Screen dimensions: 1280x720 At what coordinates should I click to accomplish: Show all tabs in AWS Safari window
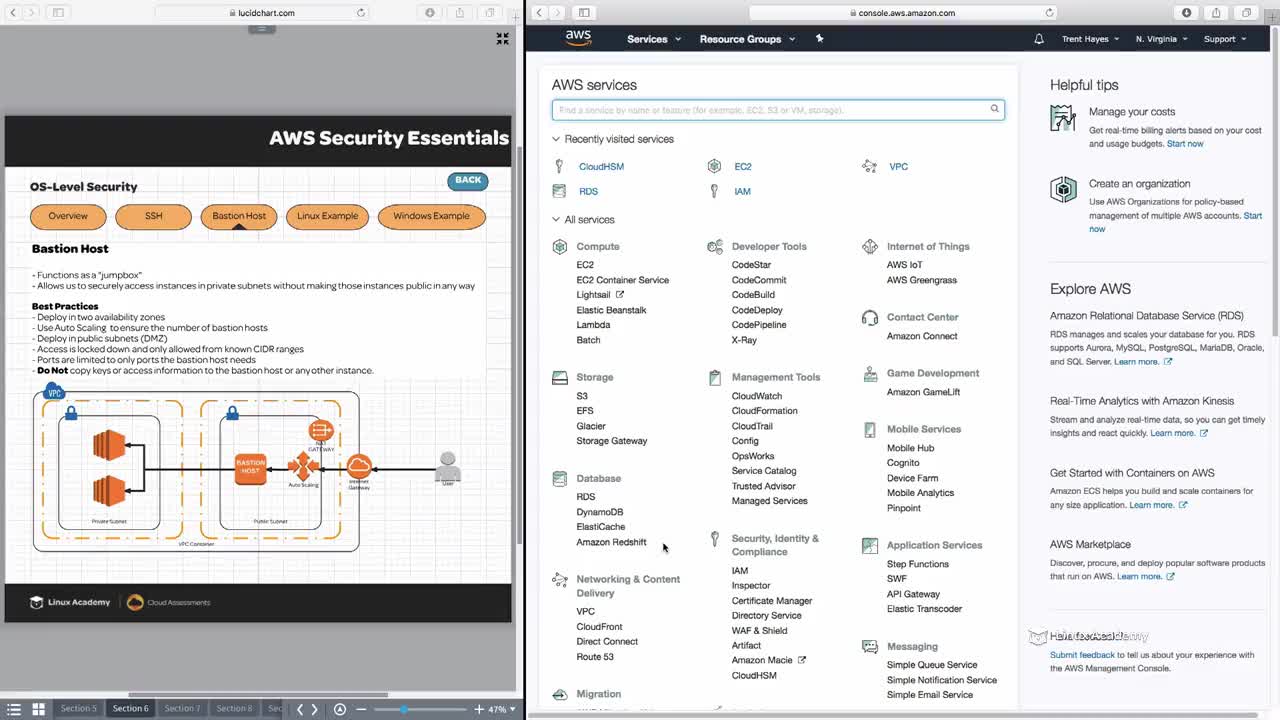point(1246,13)
